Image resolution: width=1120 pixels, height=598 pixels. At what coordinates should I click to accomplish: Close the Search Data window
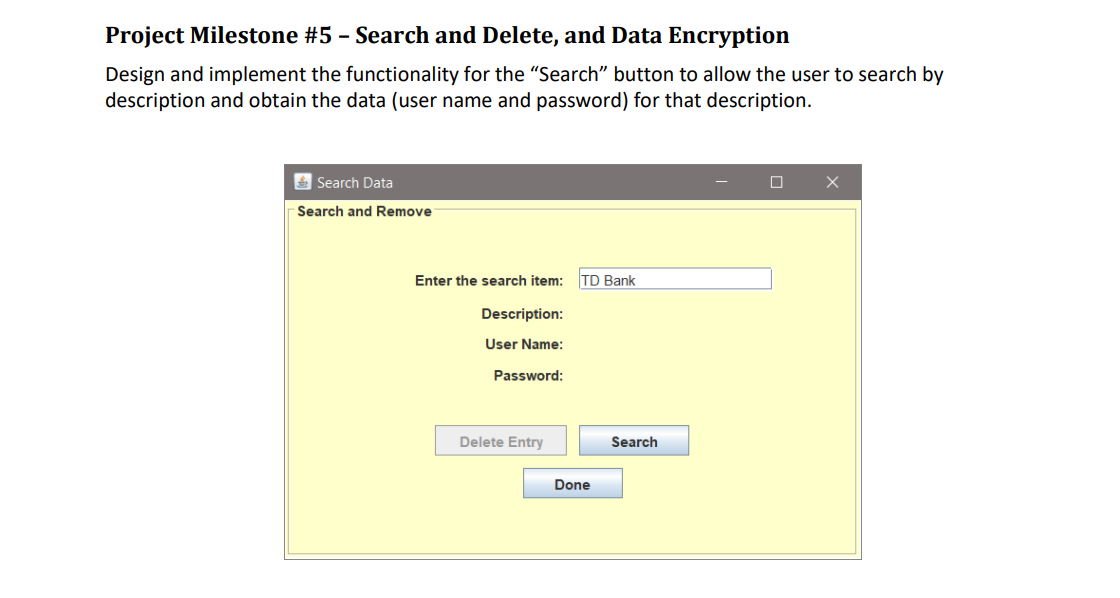tap(832, 182)
